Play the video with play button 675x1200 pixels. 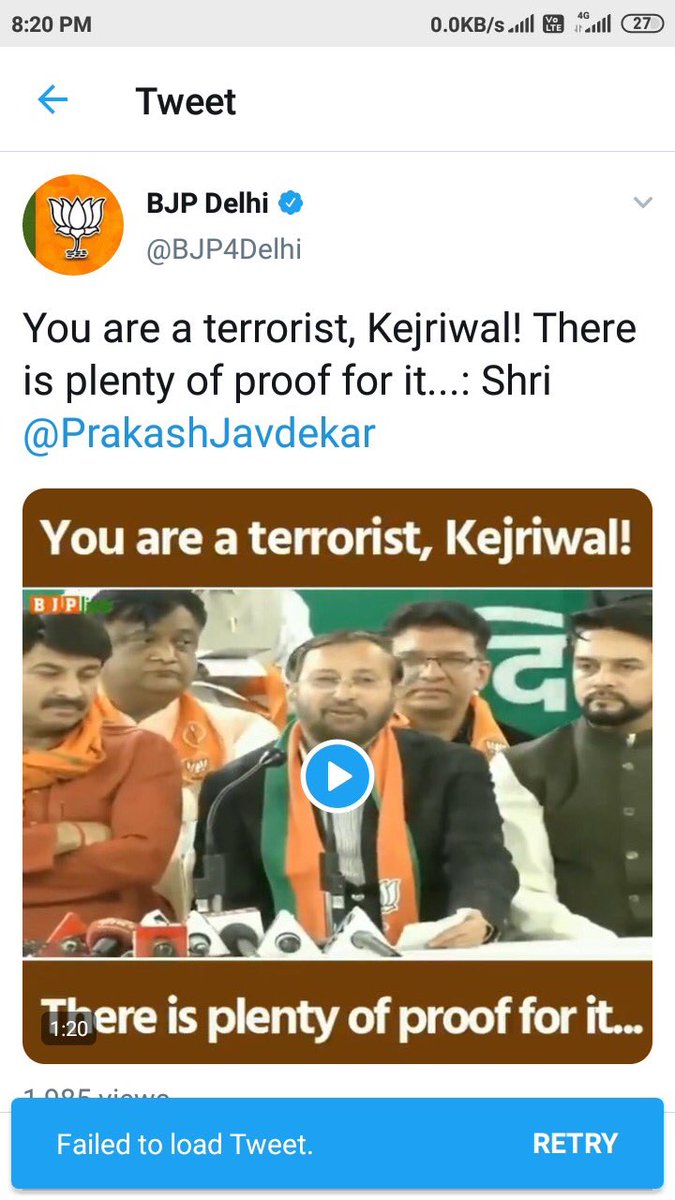click(337, 775)
